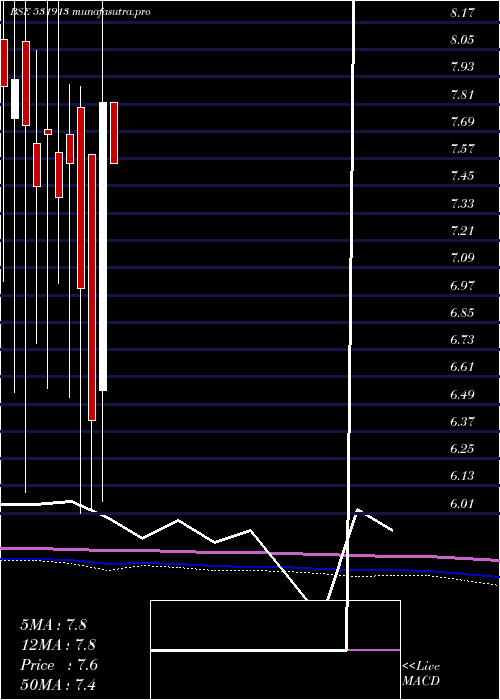Screen dimensions: 500x700
Task: Click the 7.93 price level label
Action: [x=462, y=67]
